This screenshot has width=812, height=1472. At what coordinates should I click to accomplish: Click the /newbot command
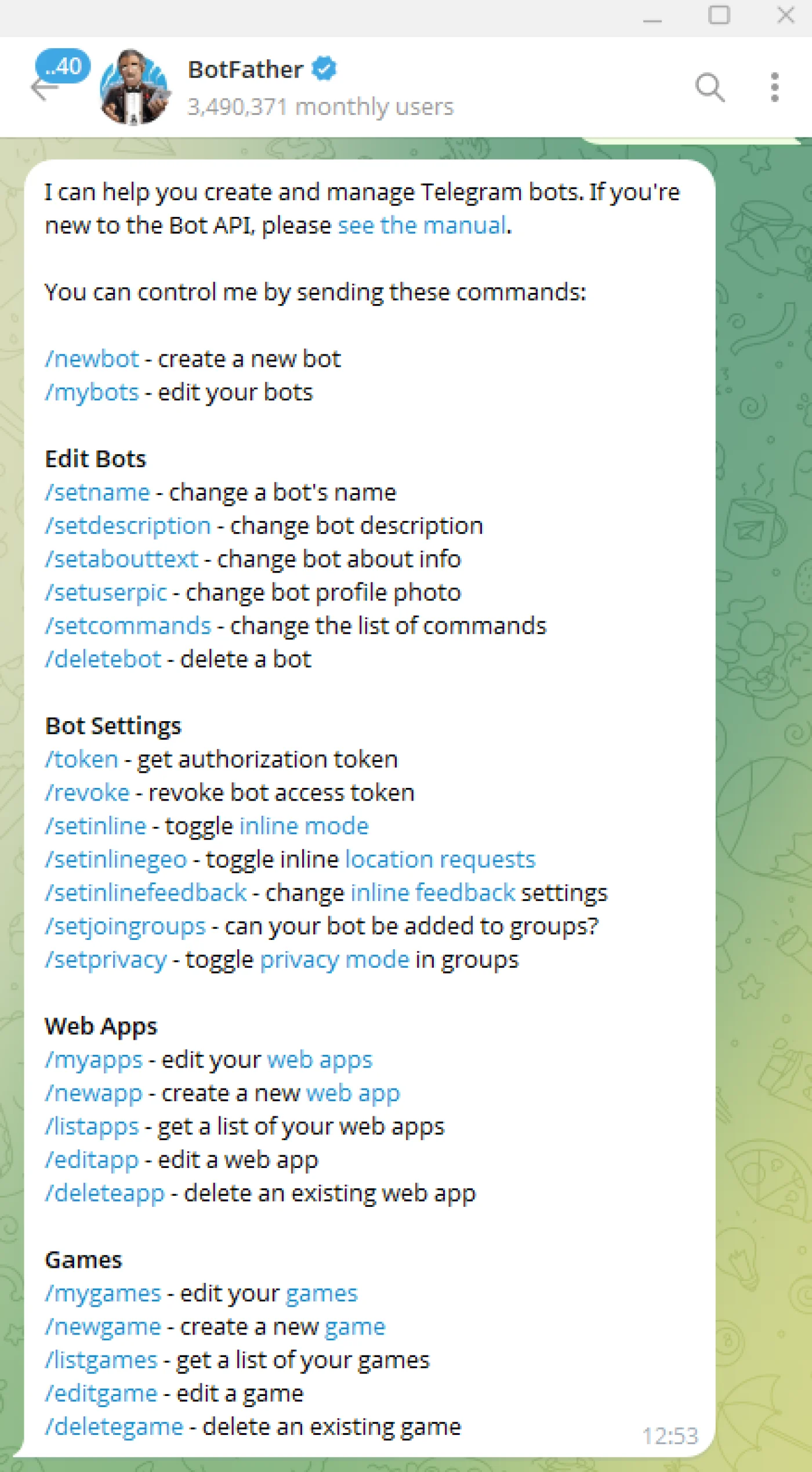click(92, 359)
